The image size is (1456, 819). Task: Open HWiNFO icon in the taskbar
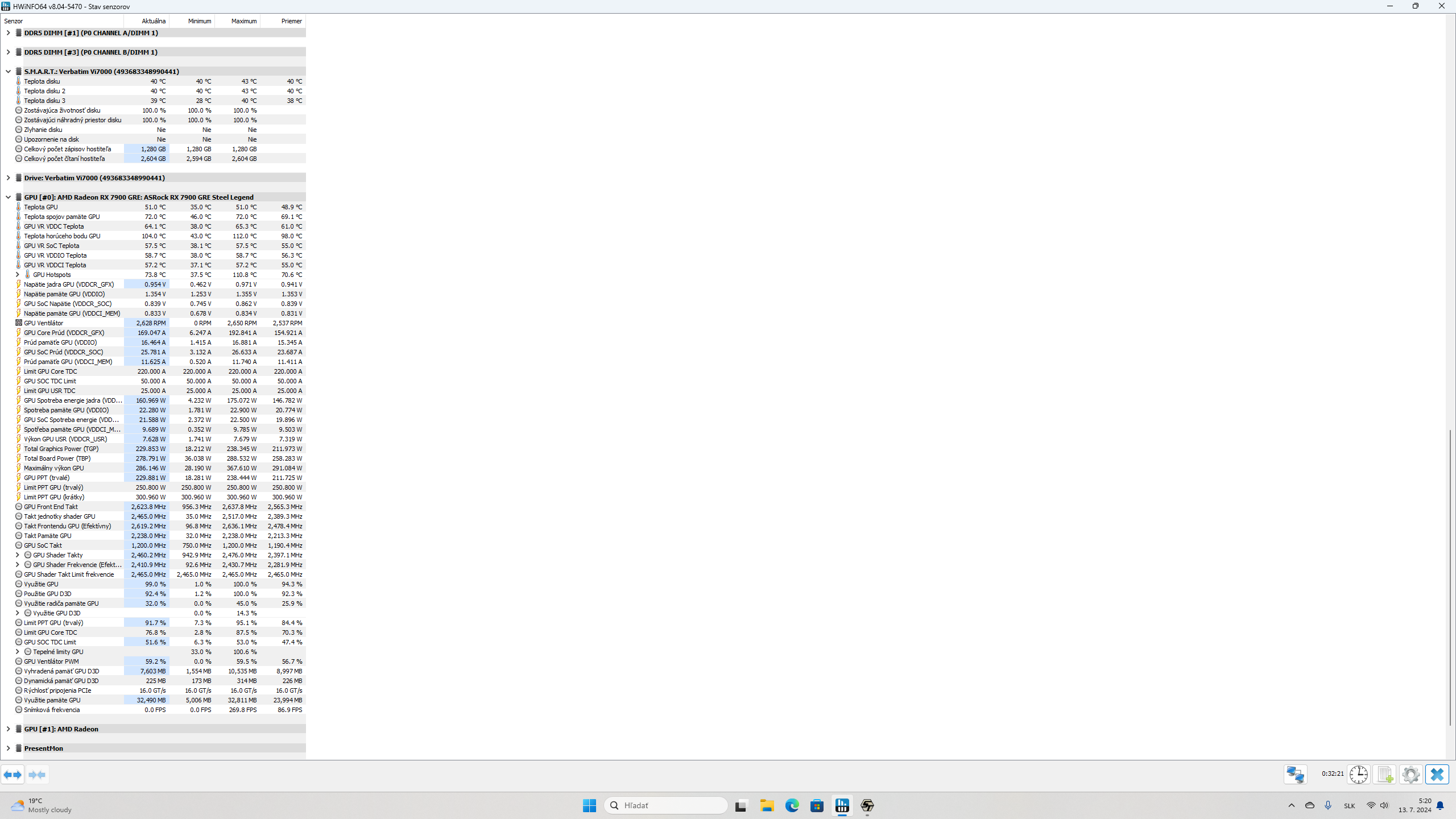coord(842,805)
